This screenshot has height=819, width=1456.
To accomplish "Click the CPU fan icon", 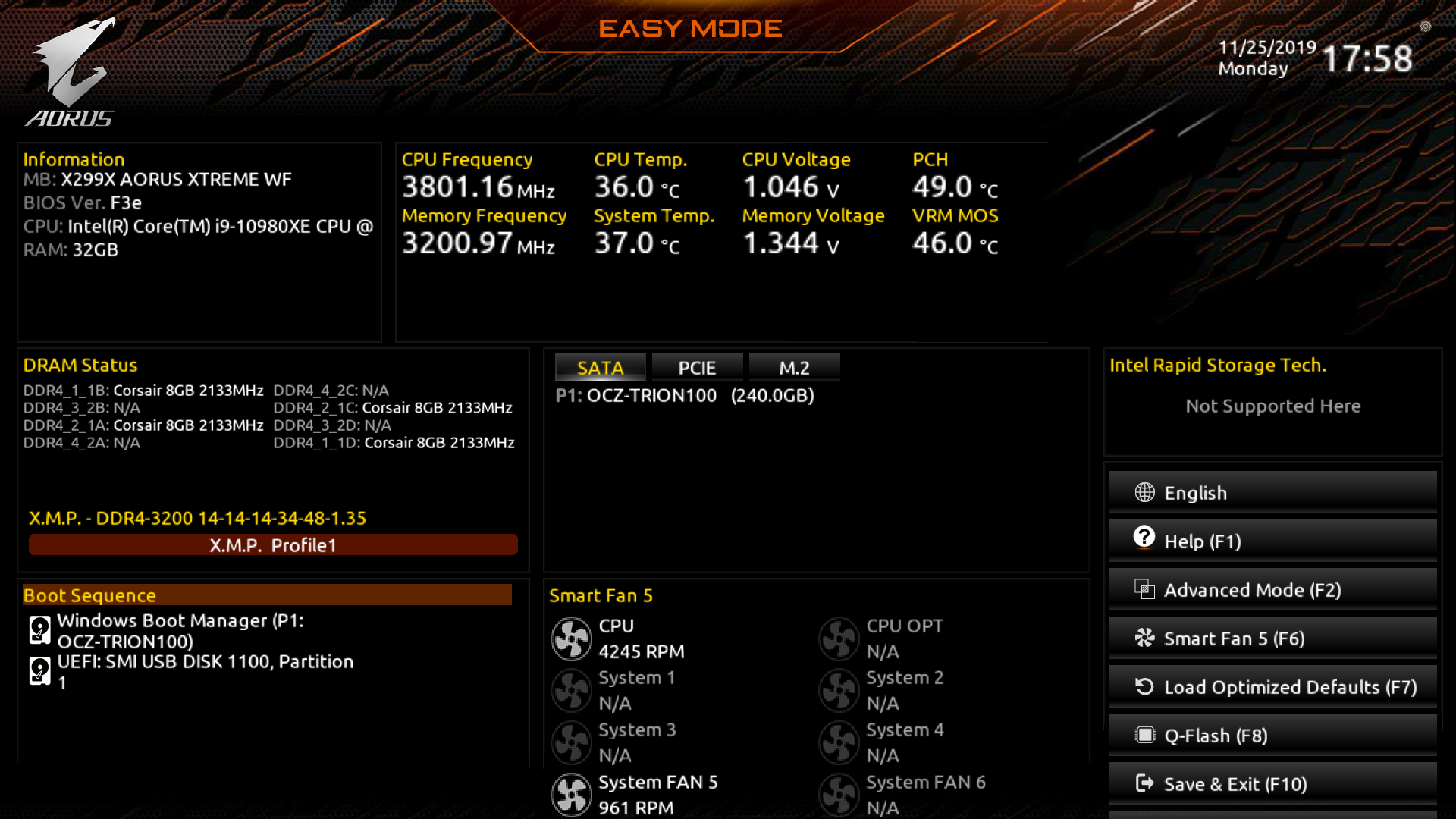I will [x=571, y=639].
